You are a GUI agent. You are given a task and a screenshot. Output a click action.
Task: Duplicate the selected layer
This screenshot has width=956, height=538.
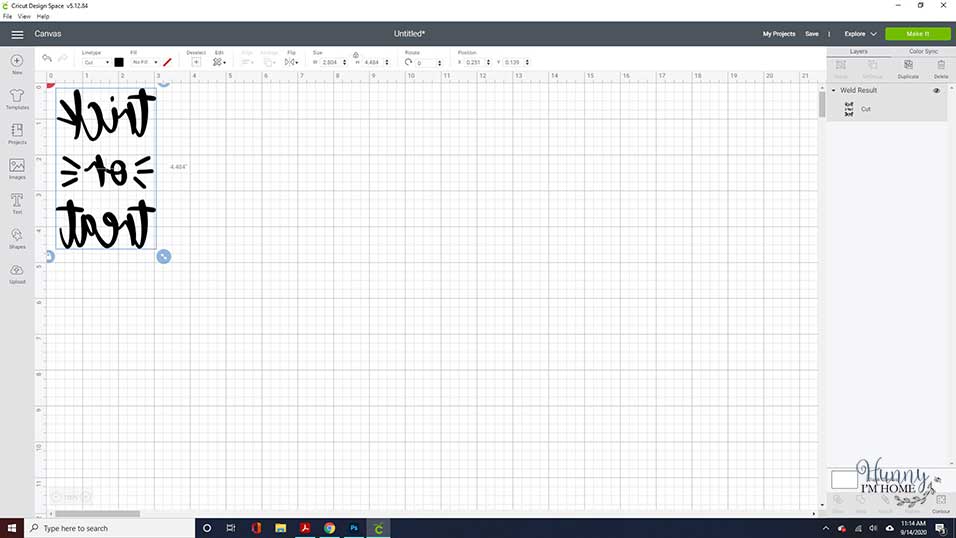908,69
